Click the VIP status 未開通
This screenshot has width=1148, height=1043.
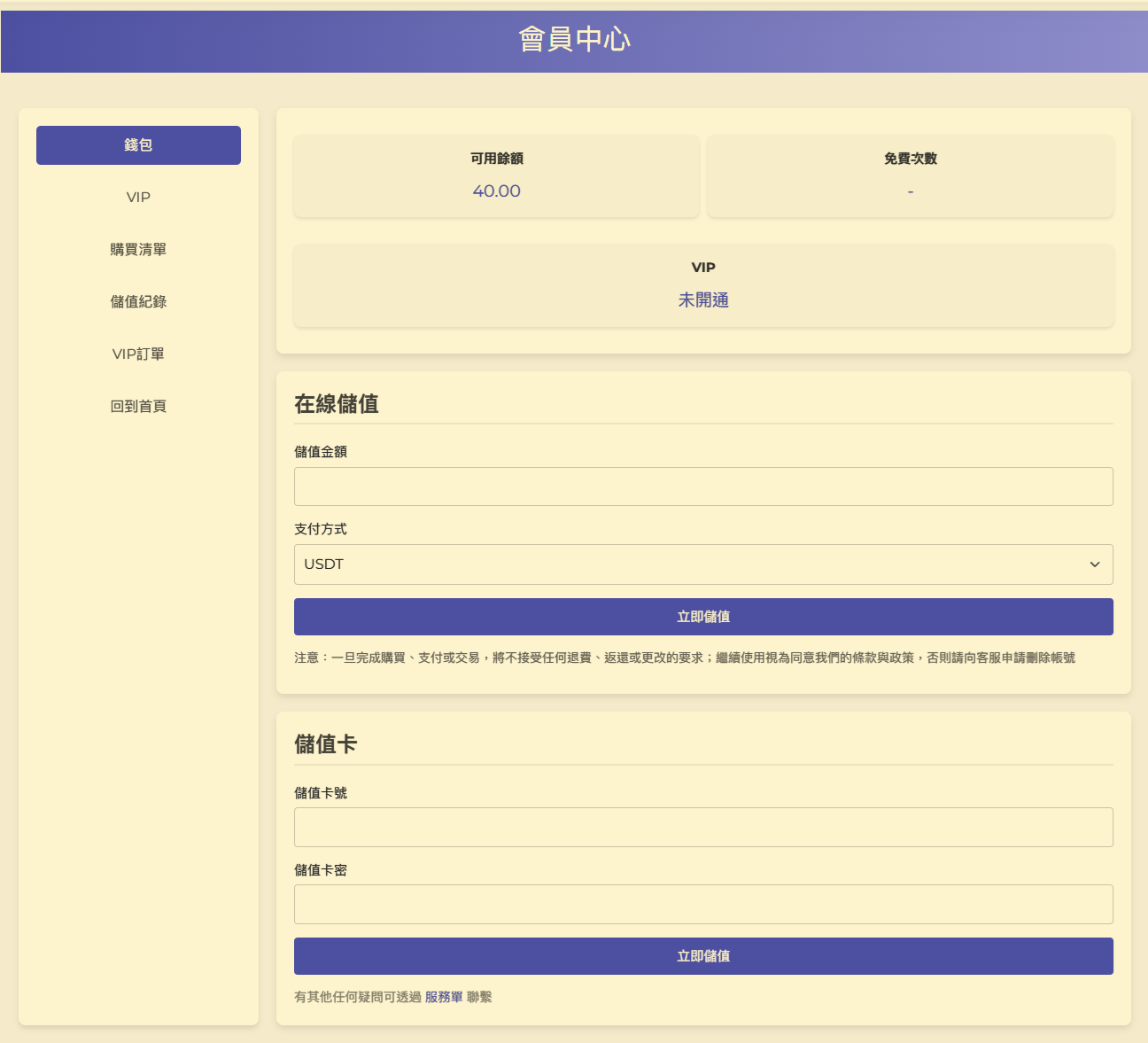coord(703,300)
